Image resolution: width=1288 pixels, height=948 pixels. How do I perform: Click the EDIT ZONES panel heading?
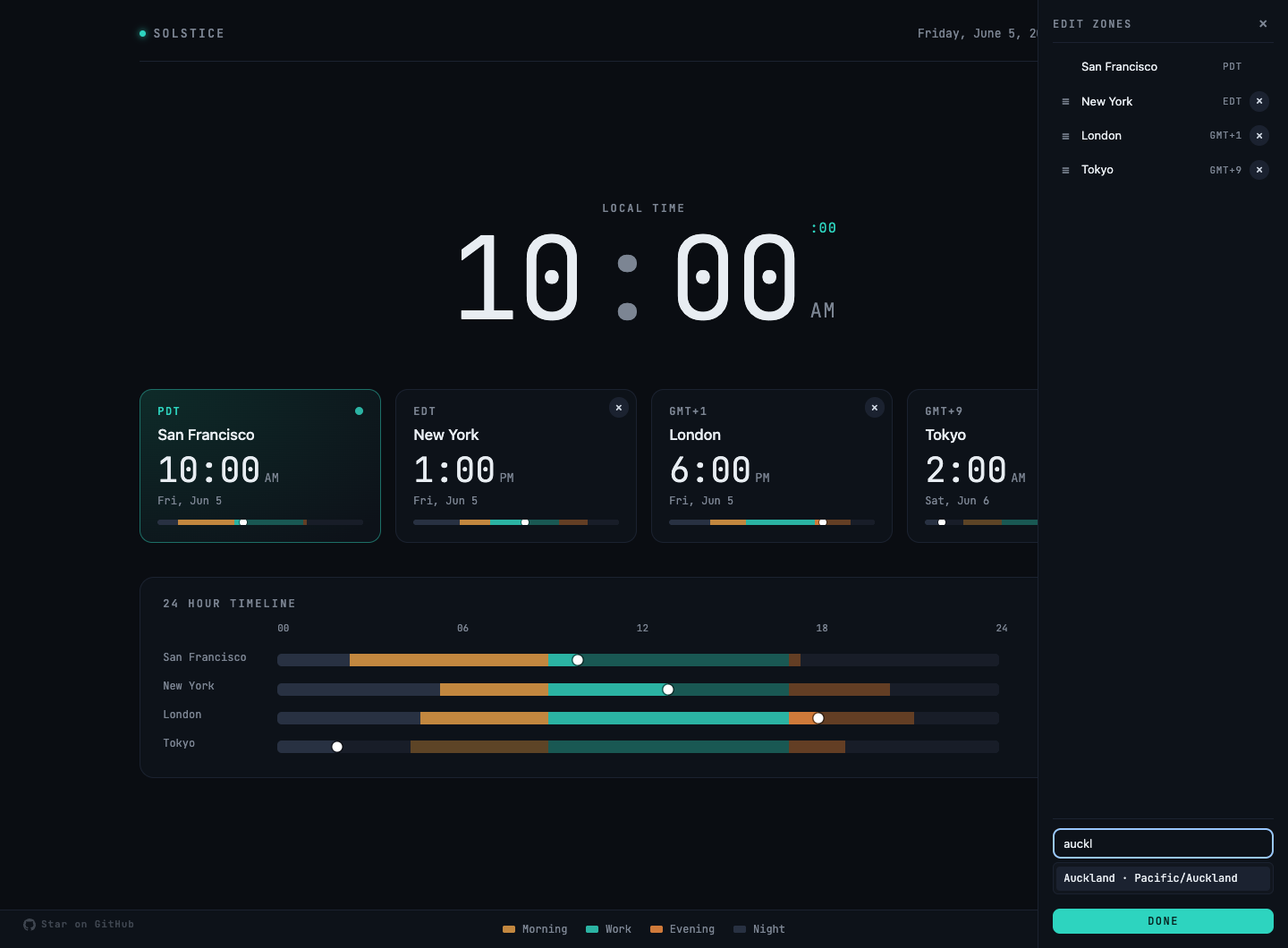(x=1092, y=24)
